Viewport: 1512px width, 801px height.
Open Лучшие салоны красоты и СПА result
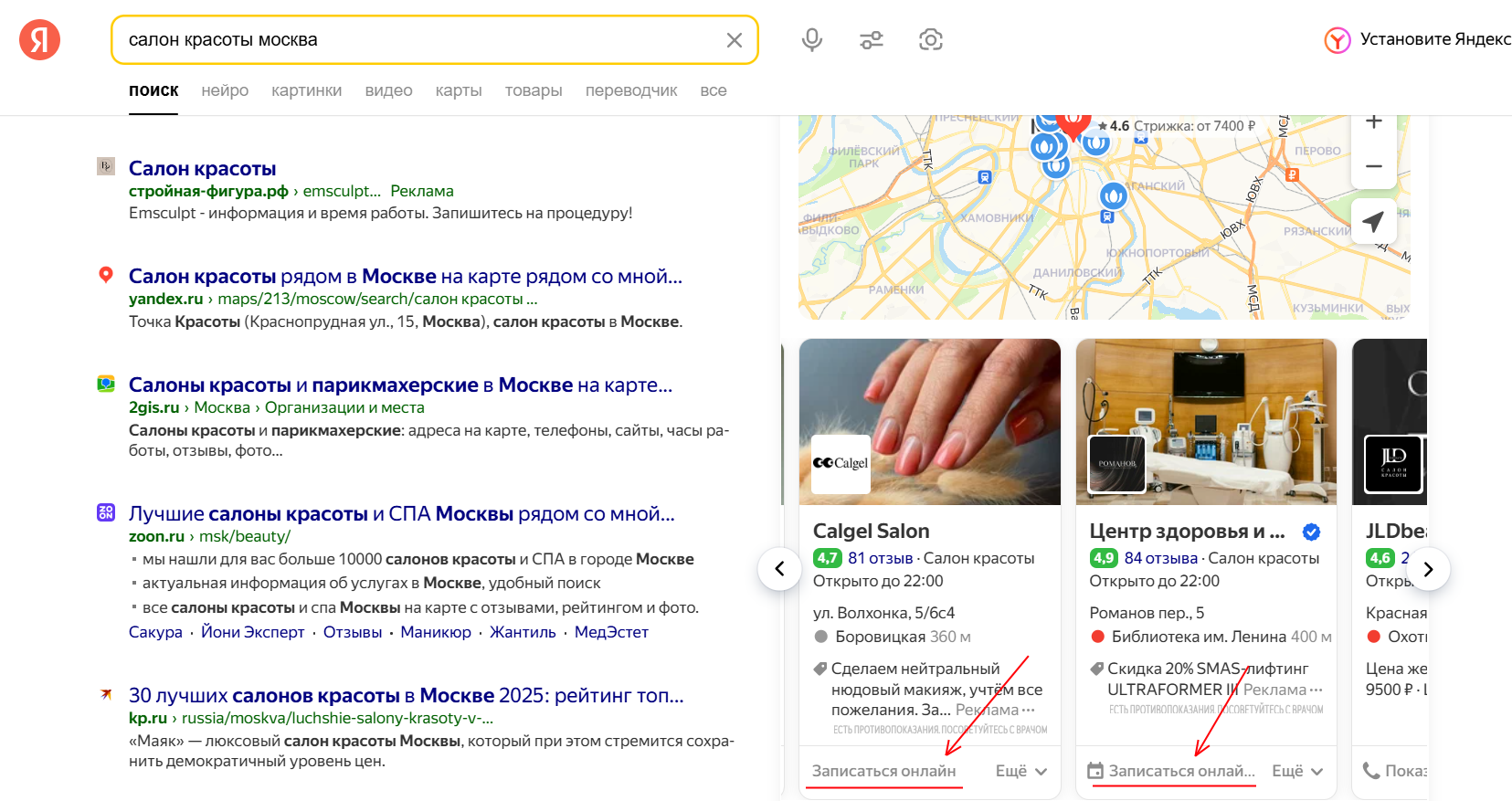pos(402,513)
